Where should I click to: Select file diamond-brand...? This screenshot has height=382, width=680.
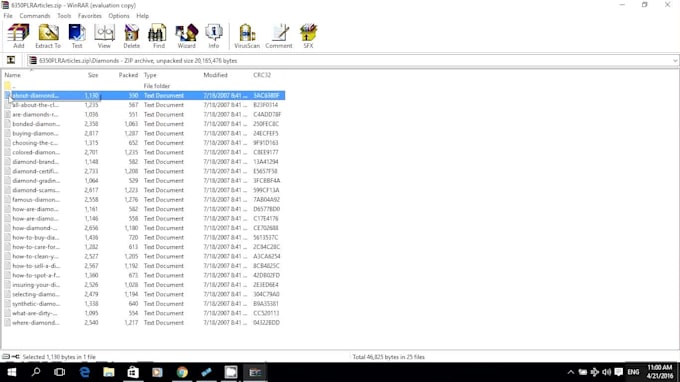(x=144, y=162)
